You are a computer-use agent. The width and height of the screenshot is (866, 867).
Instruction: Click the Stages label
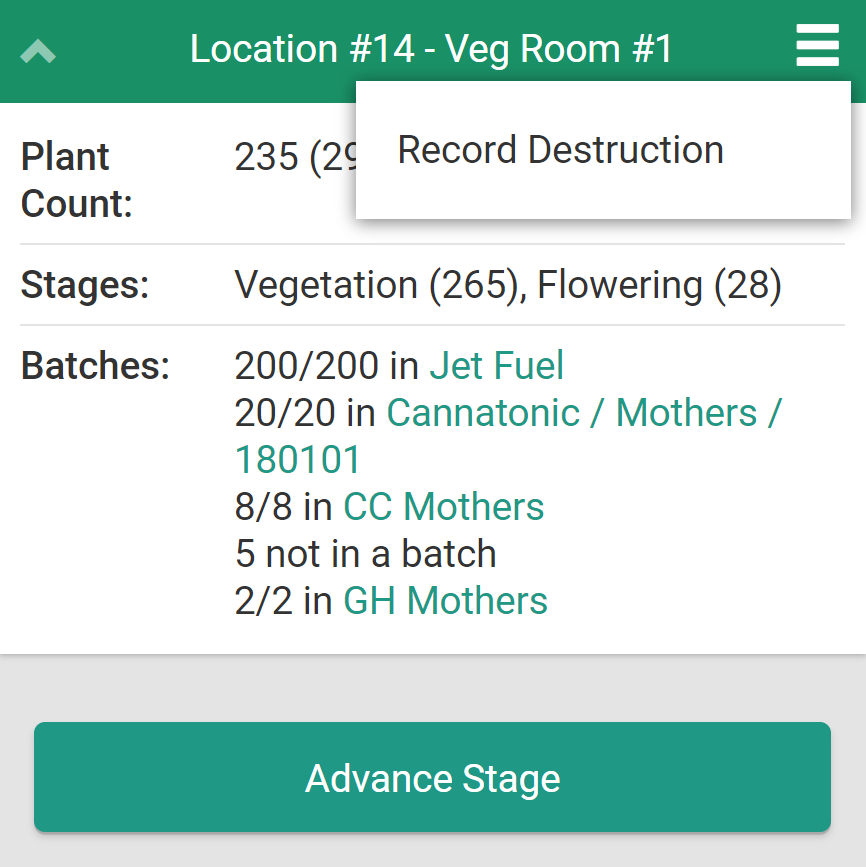point(85,285)
